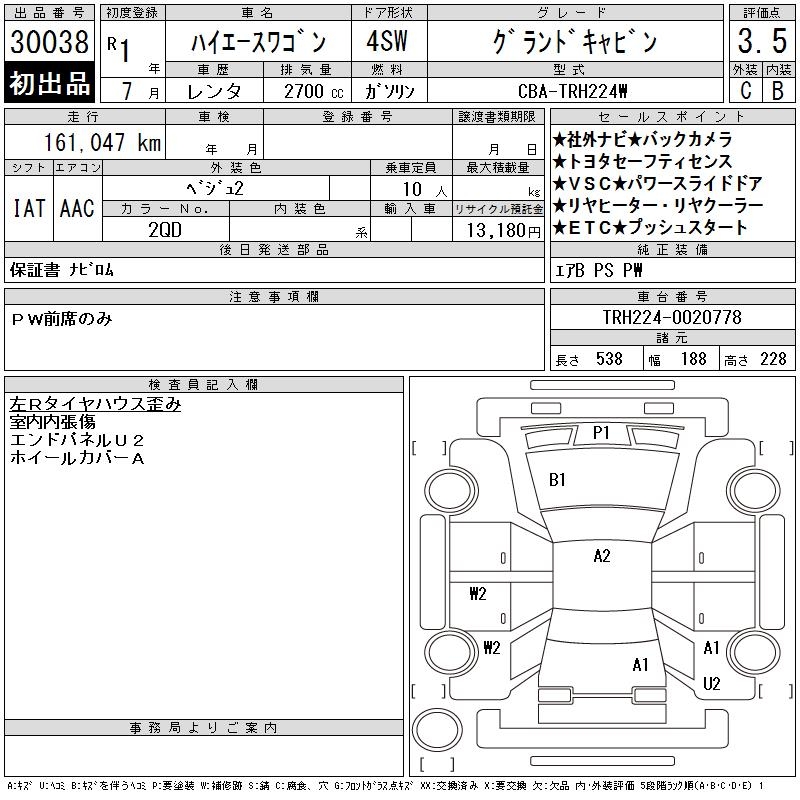Viewport: 800px width, 800px height.
Task: Click the 後日発送部品 header
Action: click(274, 249)
